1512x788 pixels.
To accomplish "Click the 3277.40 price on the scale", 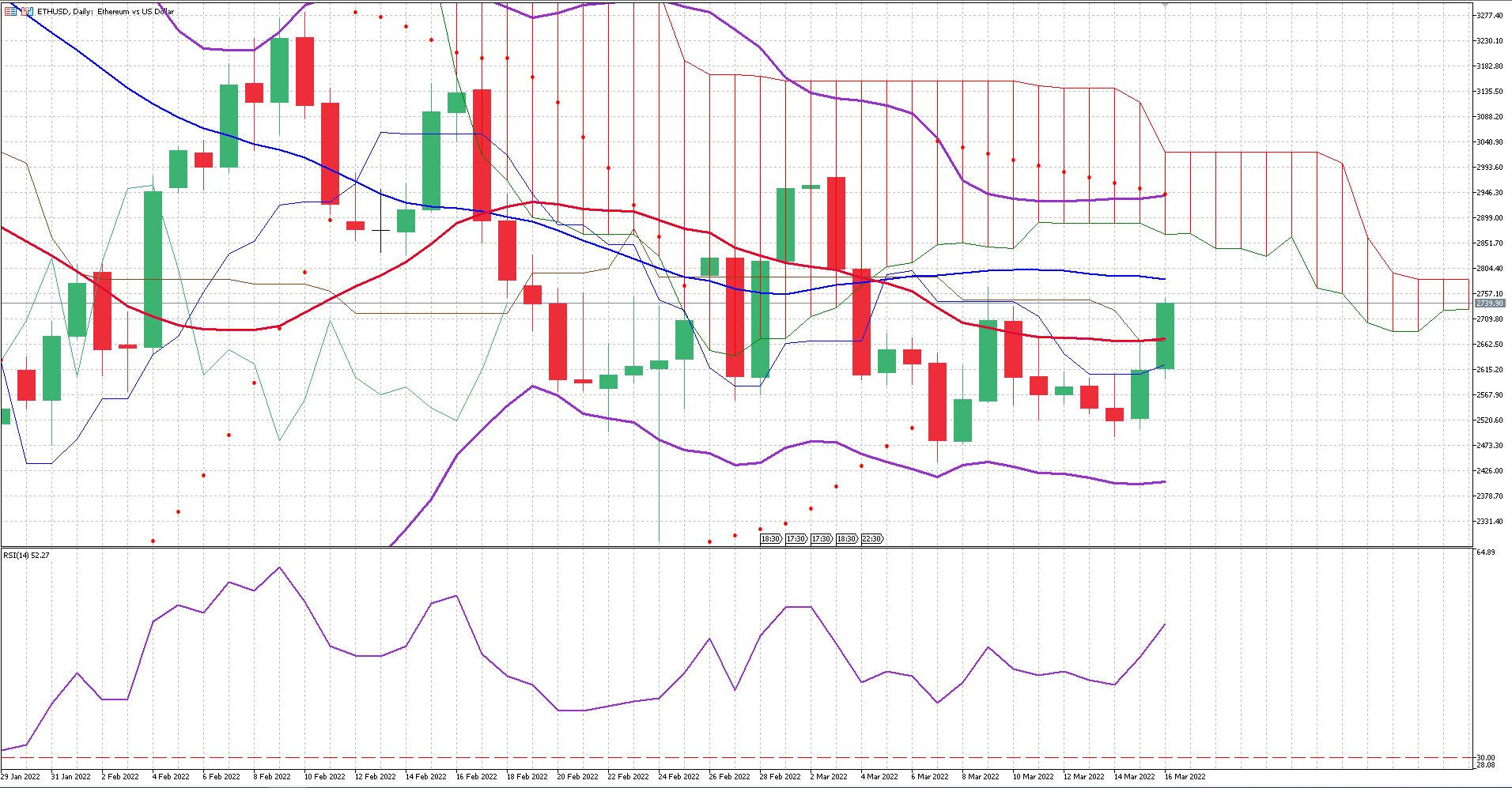I will (1489, 16).
